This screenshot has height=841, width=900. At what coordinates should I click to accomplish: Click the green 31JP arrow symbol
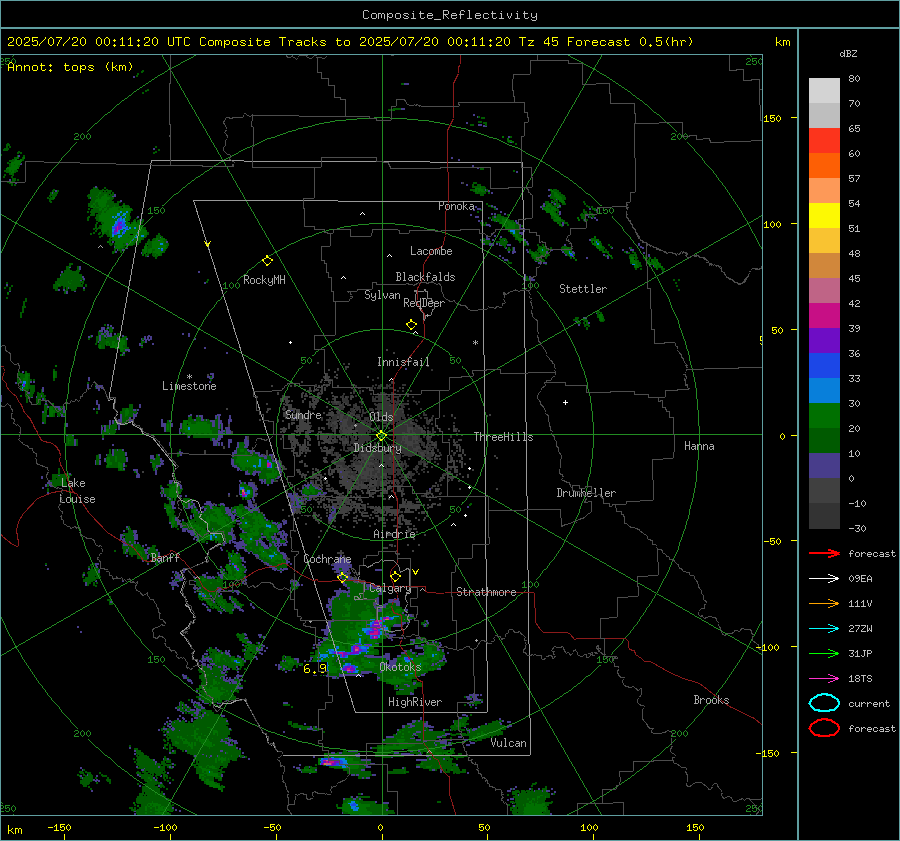pyautogui.click(x=824, y=653)
